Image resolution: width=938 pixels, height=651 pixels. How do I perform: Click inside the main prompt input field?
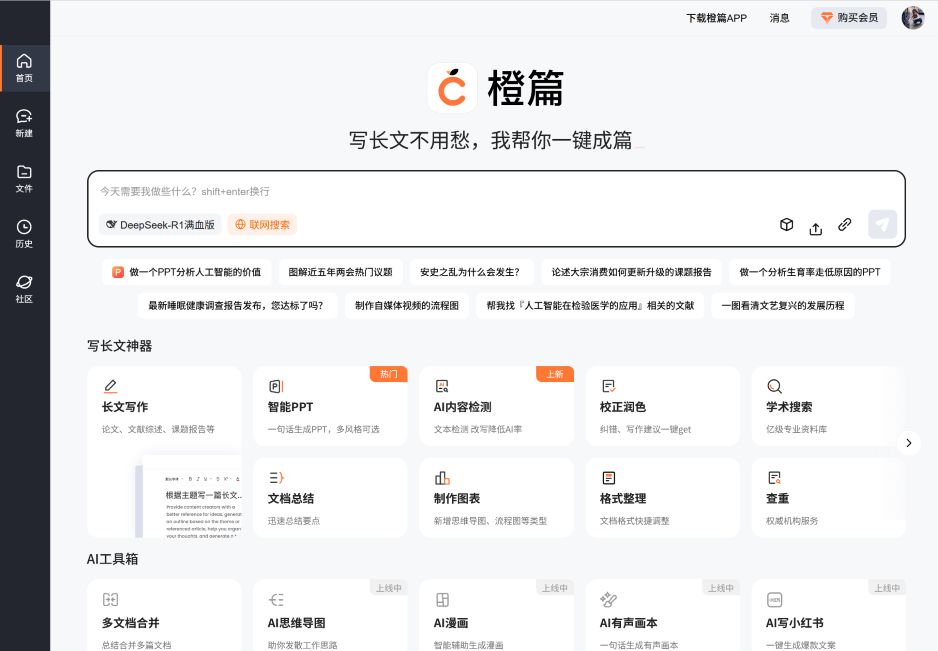(400, 192)
